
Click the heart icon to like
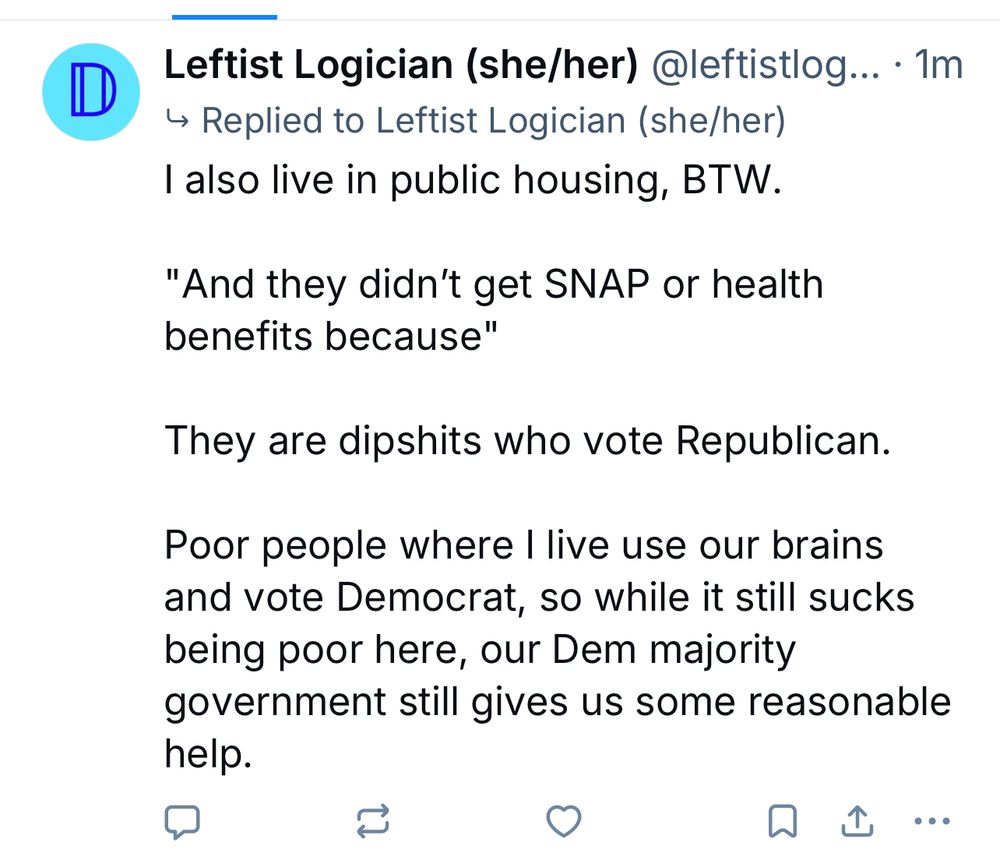coord(564,822)
